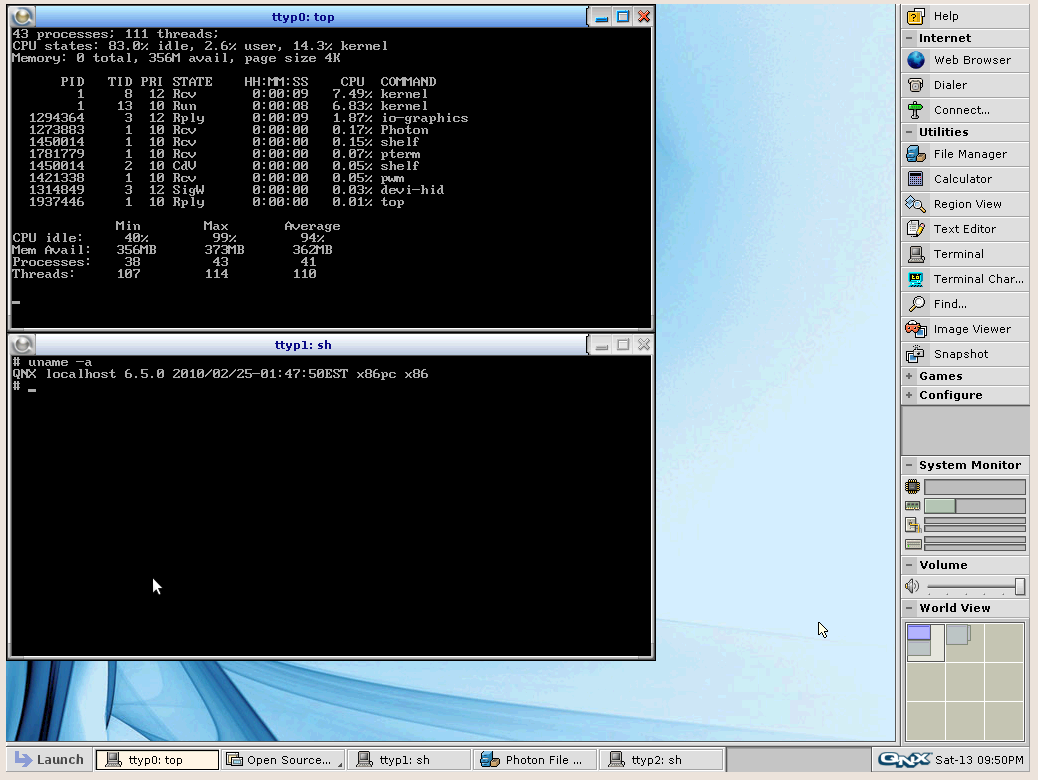Switch to Photon File taskbar item
This screenshot has width=1038, height=780.
pos(537,760)
